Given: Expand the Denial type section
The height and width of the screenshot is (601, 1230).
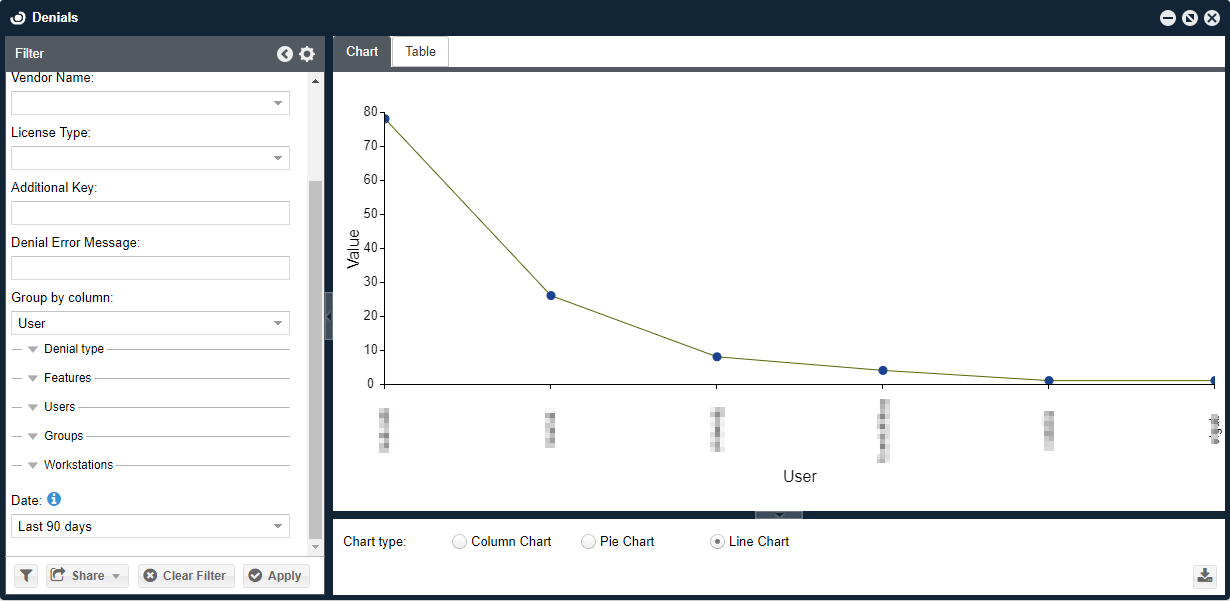Looking at the screenshot, I should click(x=33, y=350).
